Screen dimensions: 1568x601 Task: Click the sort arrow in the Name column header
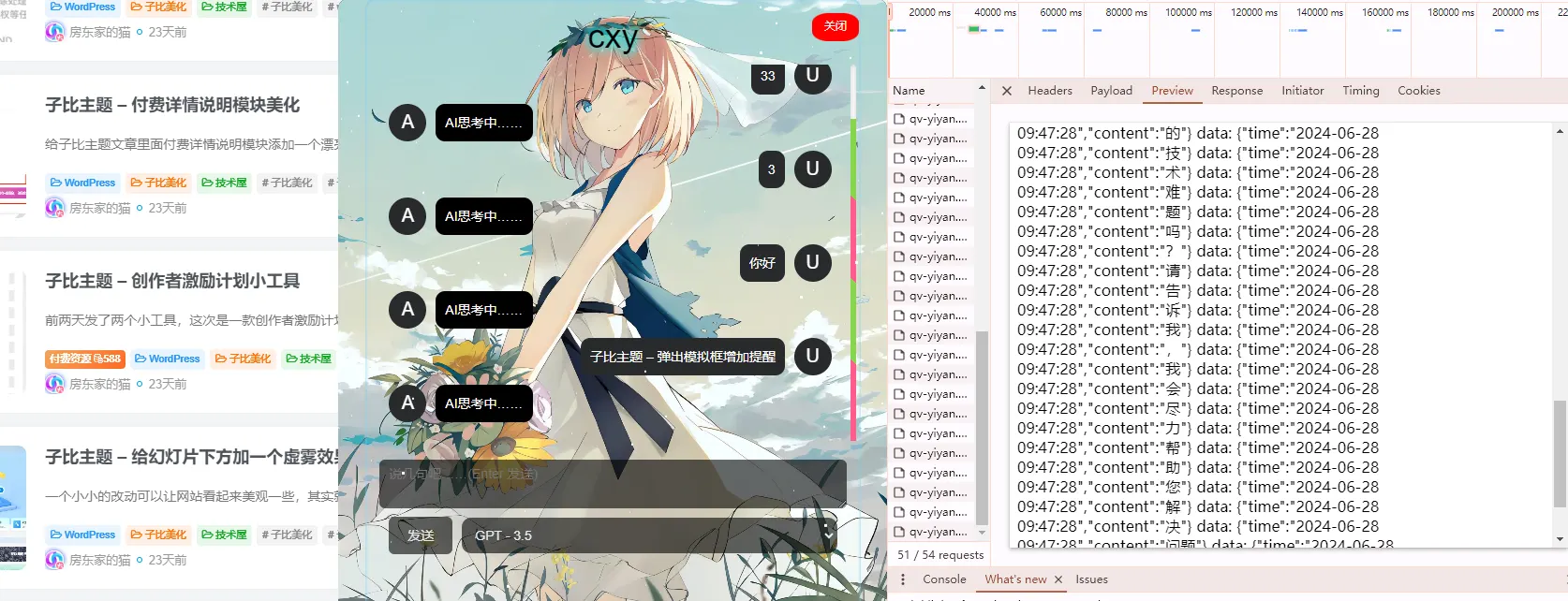982,88
